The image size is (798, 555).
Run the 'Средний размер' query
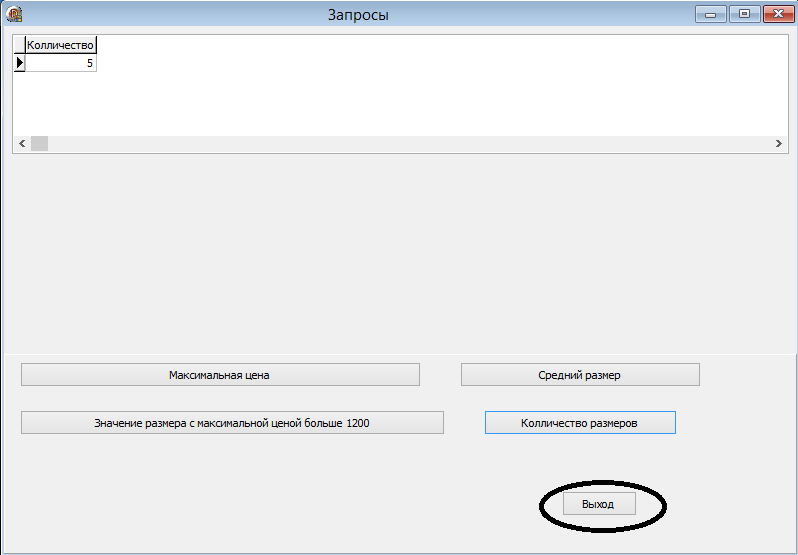point(580,375)
